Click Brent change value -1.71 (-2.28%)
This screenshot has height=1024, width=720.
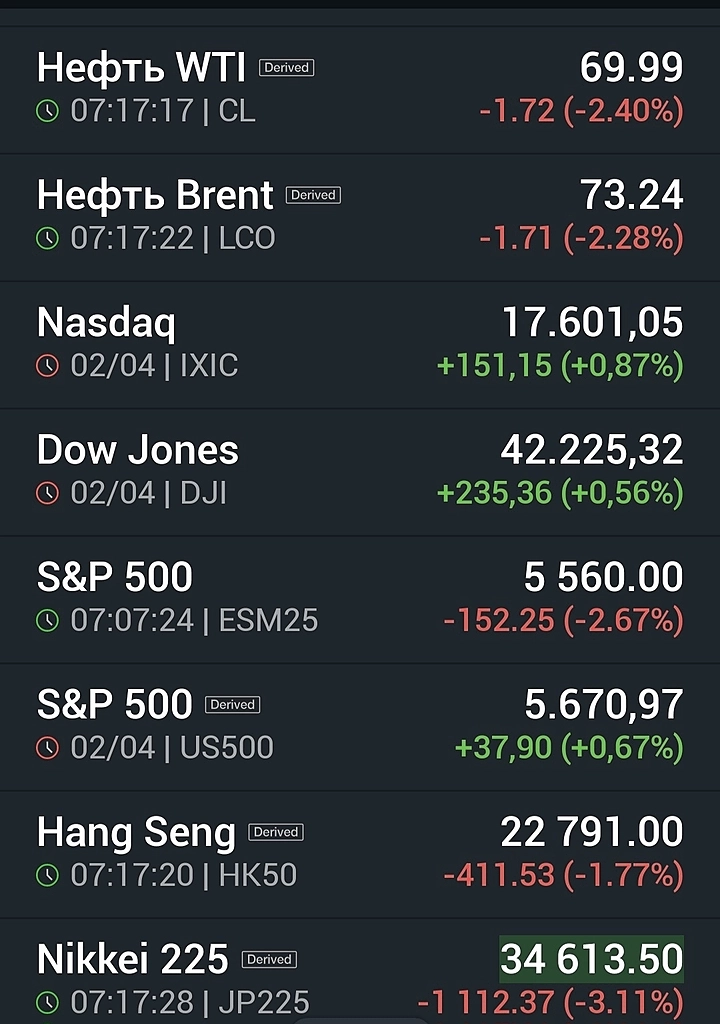(581, 238)
